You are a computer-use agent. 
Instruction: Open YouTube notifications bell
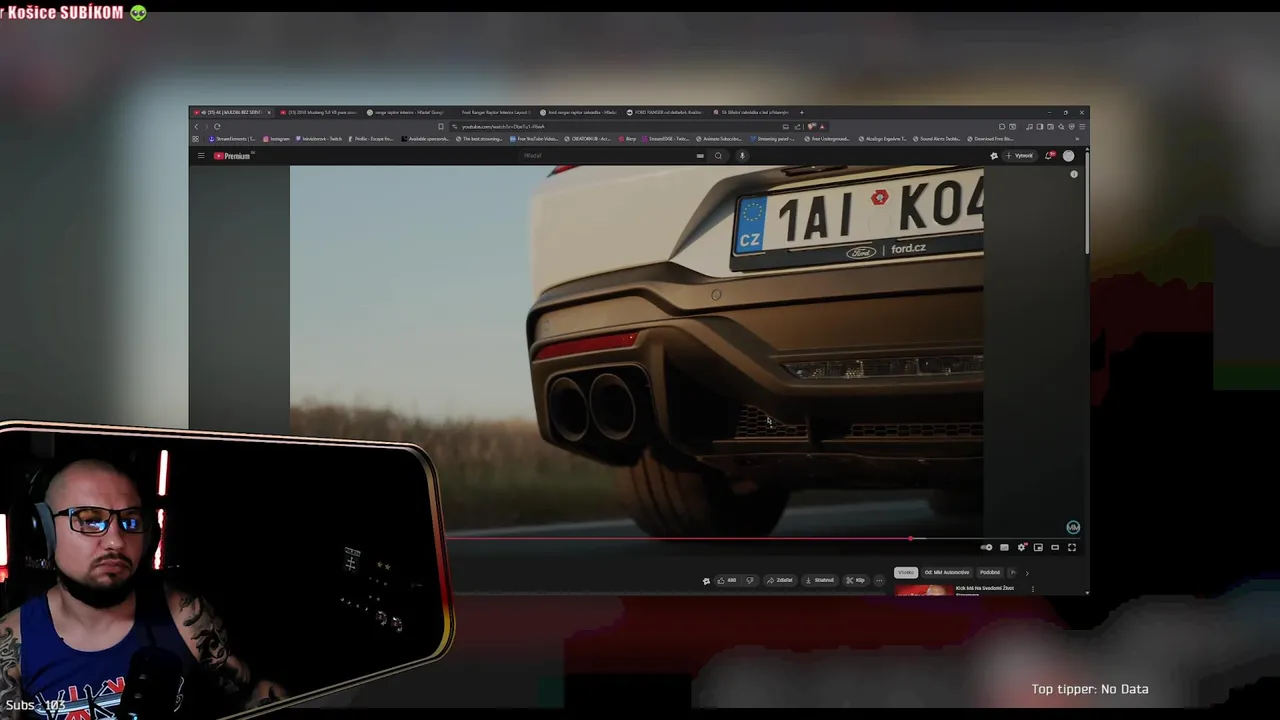click(1049, 156)
